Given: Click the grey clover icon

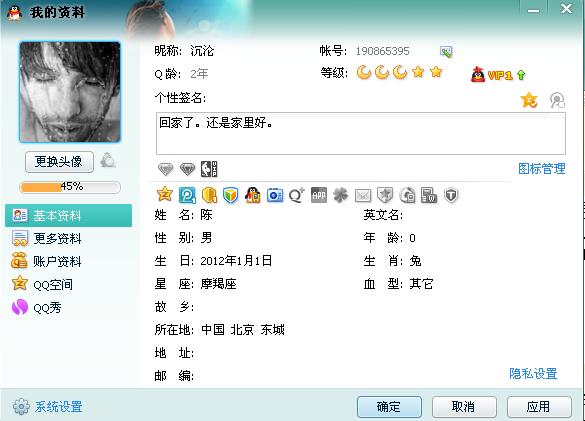Looking at the screenshot, I should [x=341, y=195].
